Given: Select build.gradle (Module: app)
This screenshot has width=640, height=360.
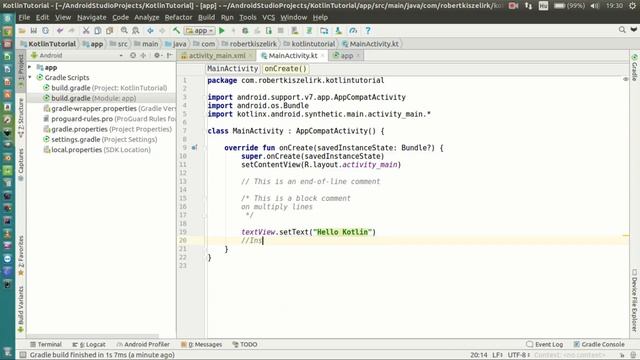Looking at the screenshot, I should click(x=90, y=98).
